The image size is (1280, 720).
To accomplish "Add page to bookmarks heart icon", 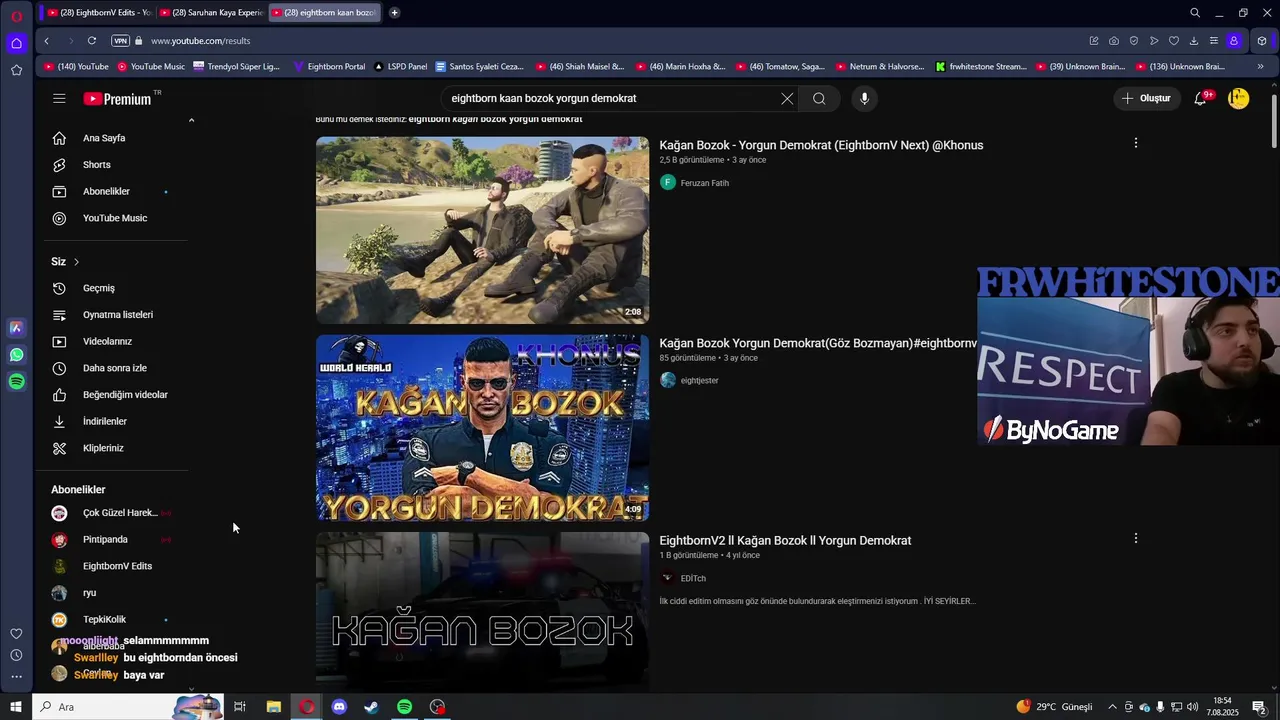I will (x=1174, y=41).
